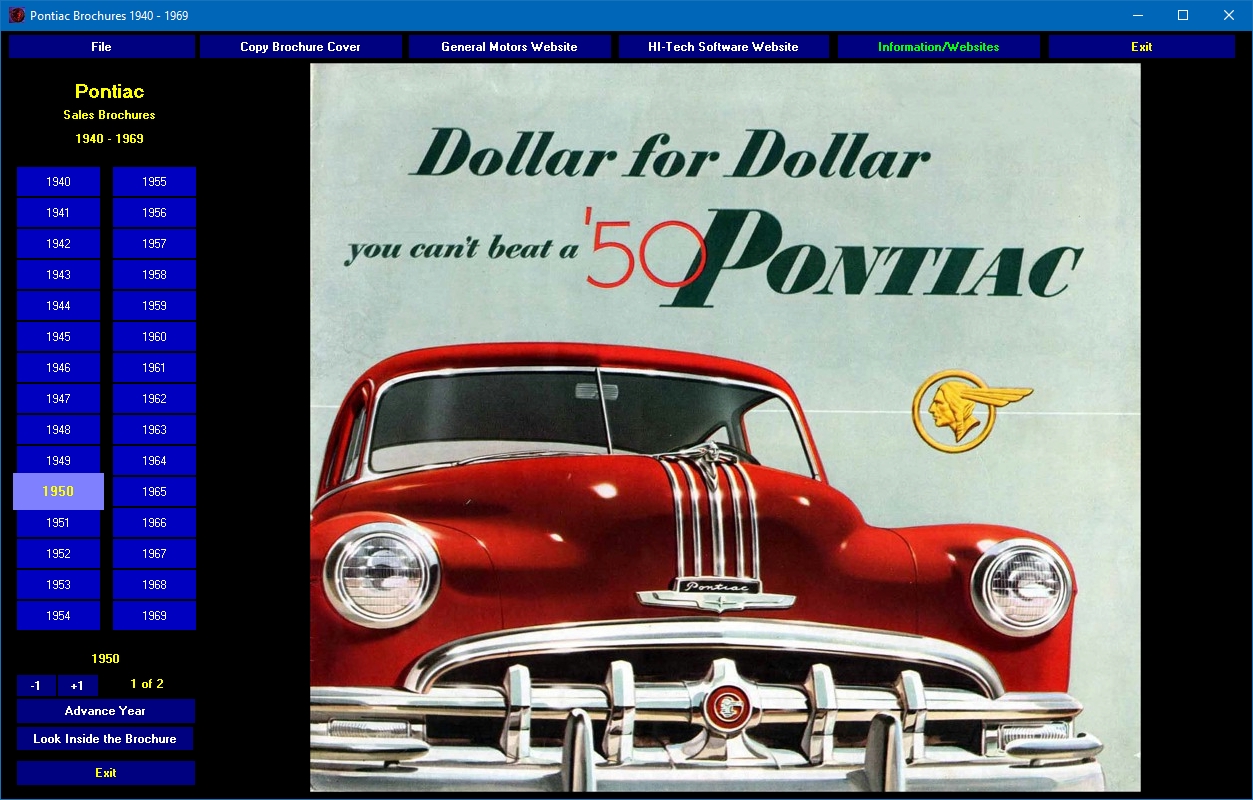Select the 1941 year button
The image size is (1253, 800).
coord(58,213)
